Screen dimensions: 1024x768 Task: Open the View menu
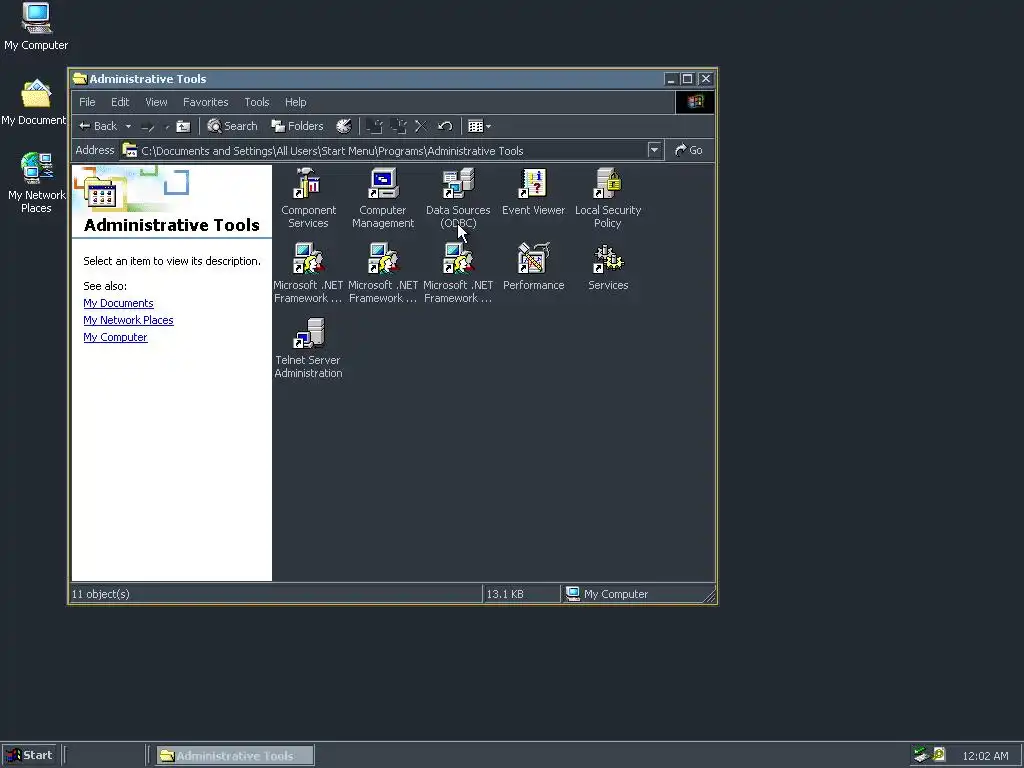coord(156,102)
